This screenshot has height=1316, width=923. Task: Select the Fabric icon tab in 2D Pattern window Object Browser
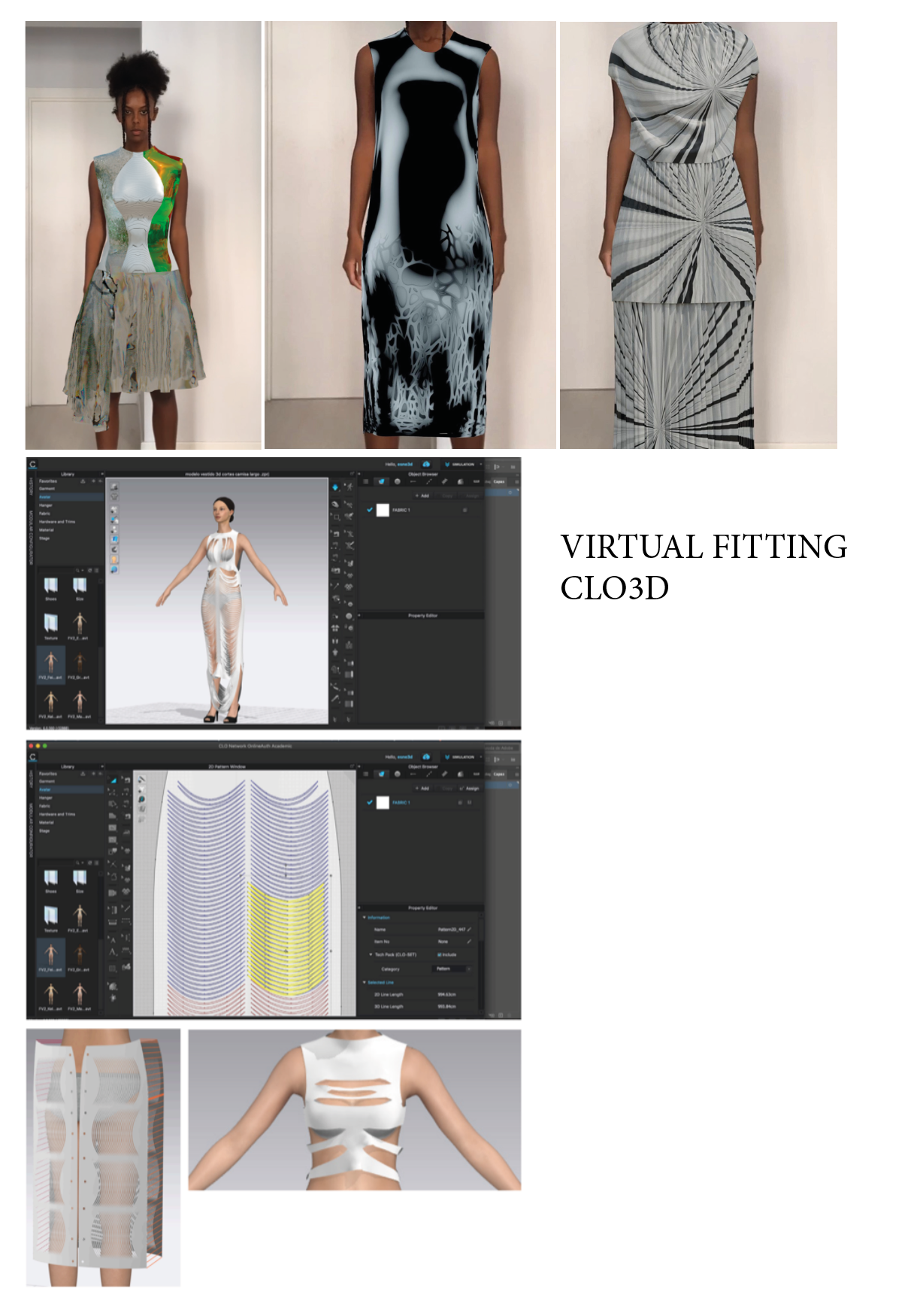381,774
